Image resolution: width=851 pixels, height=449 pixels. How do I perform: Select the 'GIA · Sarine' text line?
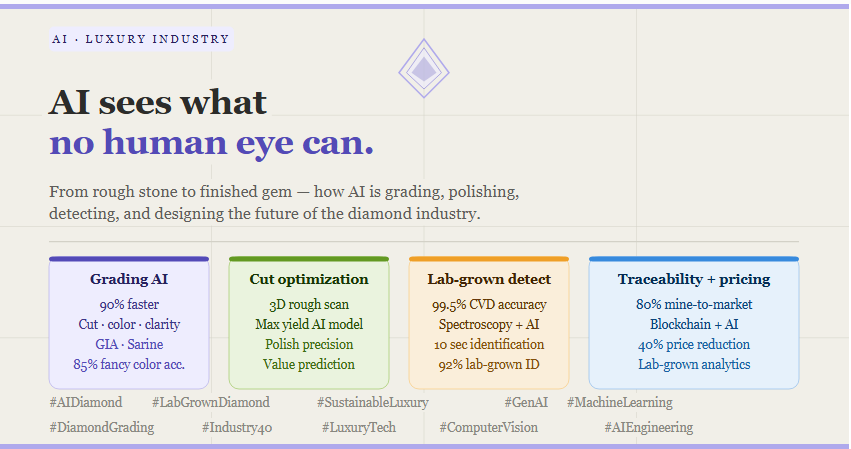129,344
